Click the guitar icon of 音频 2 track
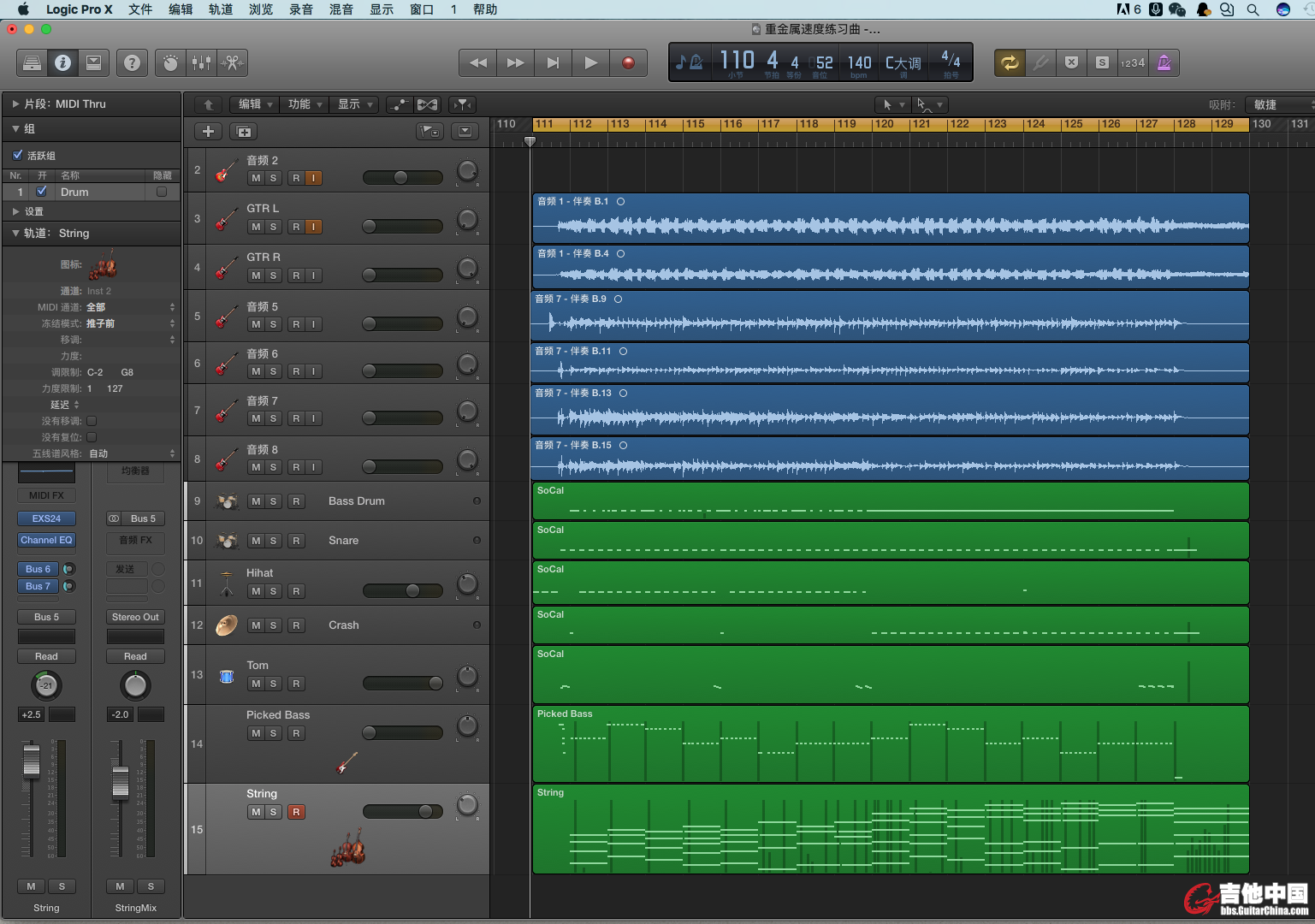 coord(226,169)
